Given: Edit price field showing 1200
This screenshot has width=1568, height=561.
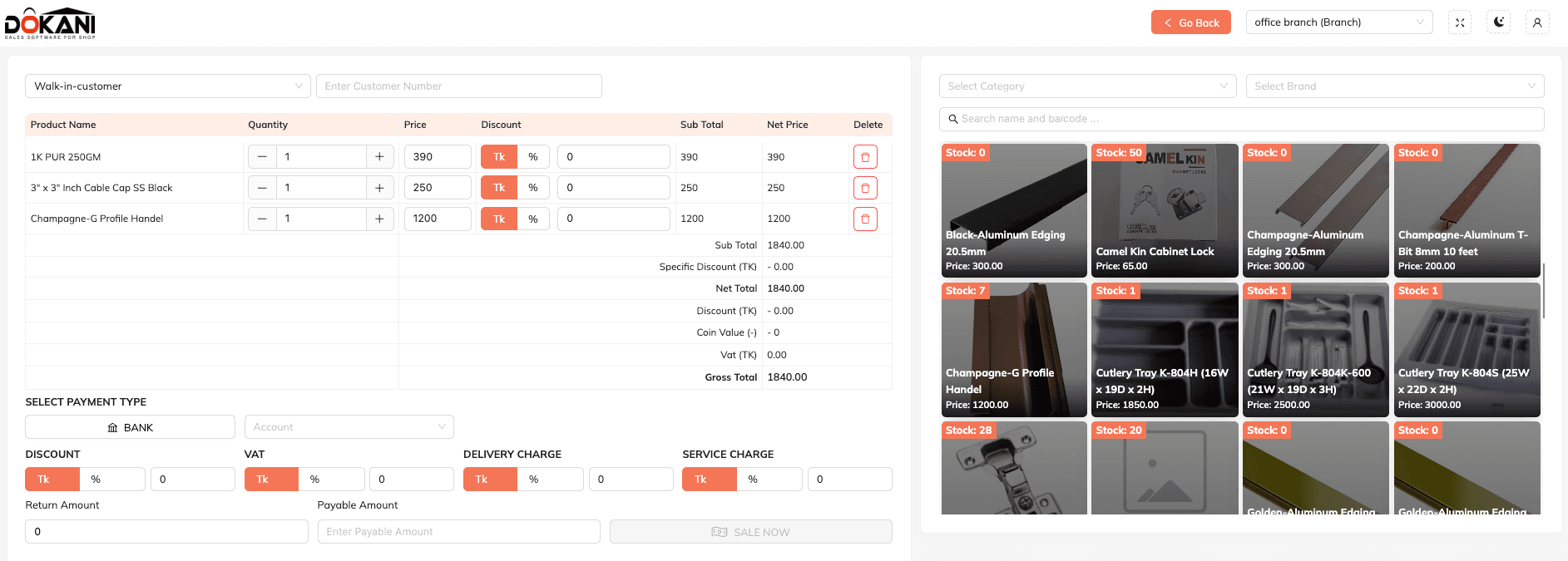Looking at the screenshot, I should tap(438, 219).
